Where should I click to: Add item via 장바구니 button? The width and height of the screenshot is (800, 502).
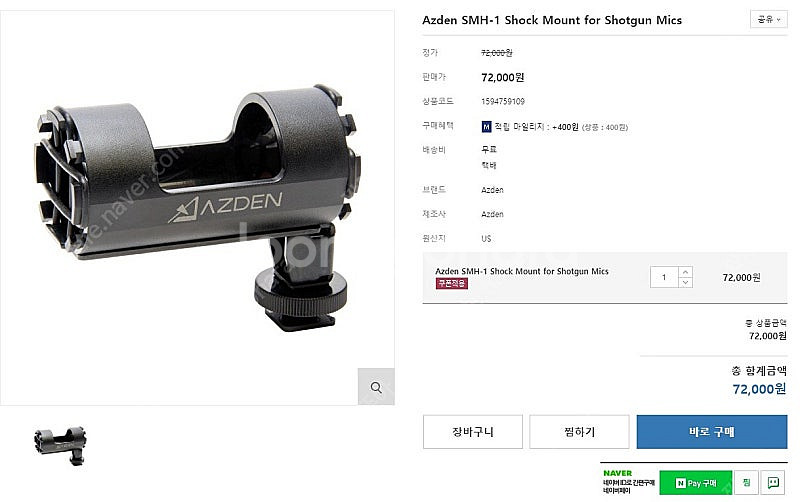click(x=472, y=432)
